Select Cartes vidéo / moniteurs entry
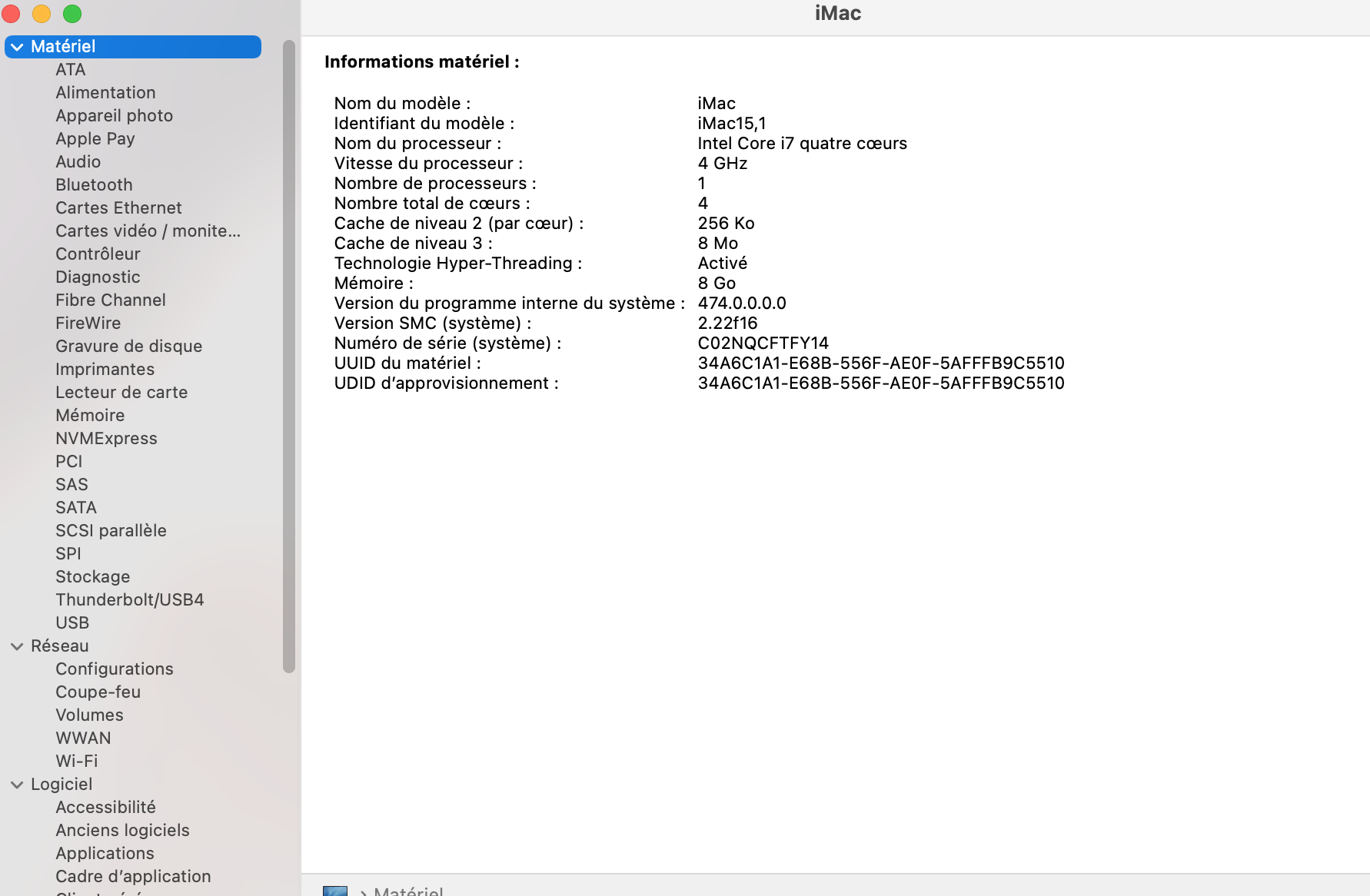This screenshot has height=896, width=1370. tap(148, 231)
